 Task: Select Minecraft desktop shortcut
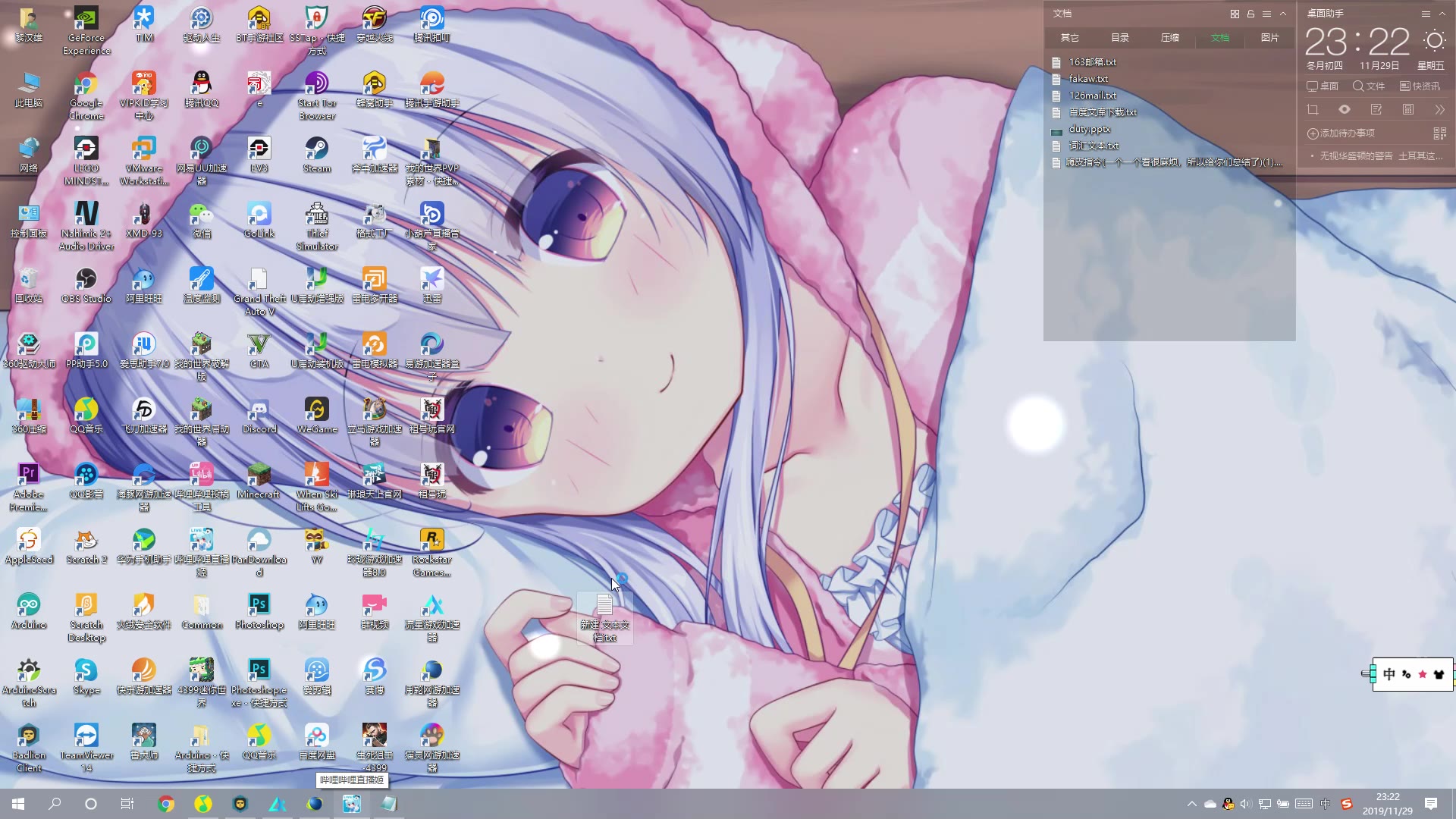point(259,481)
